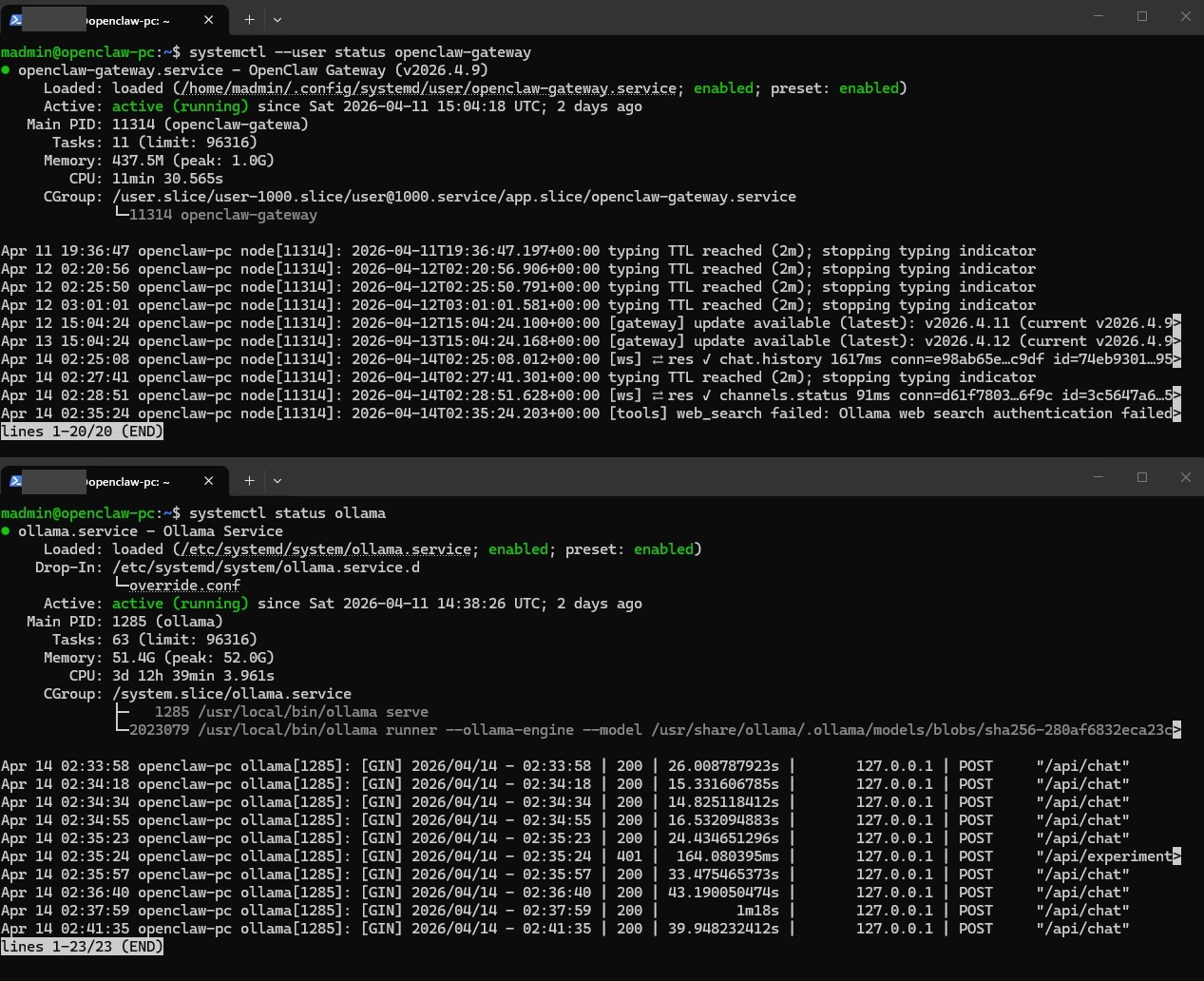Image resolution: width=1204 pixels, height=981 pixels.
Task: Click the PowerShell icon on the top terminal tab
Action: [x=15, y=19]
